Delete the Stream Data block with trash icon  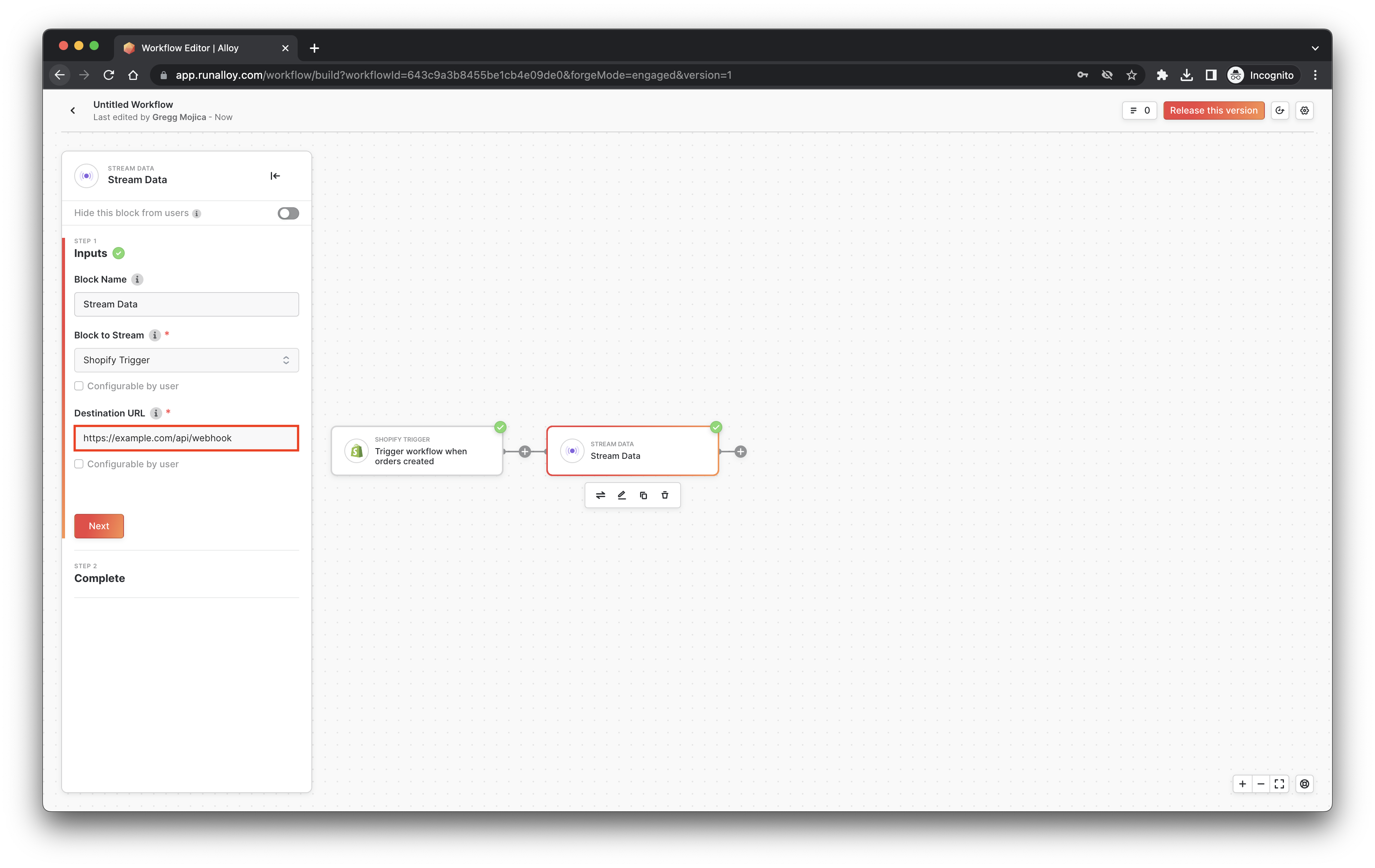pyautogui.click(x=665, y=495)
